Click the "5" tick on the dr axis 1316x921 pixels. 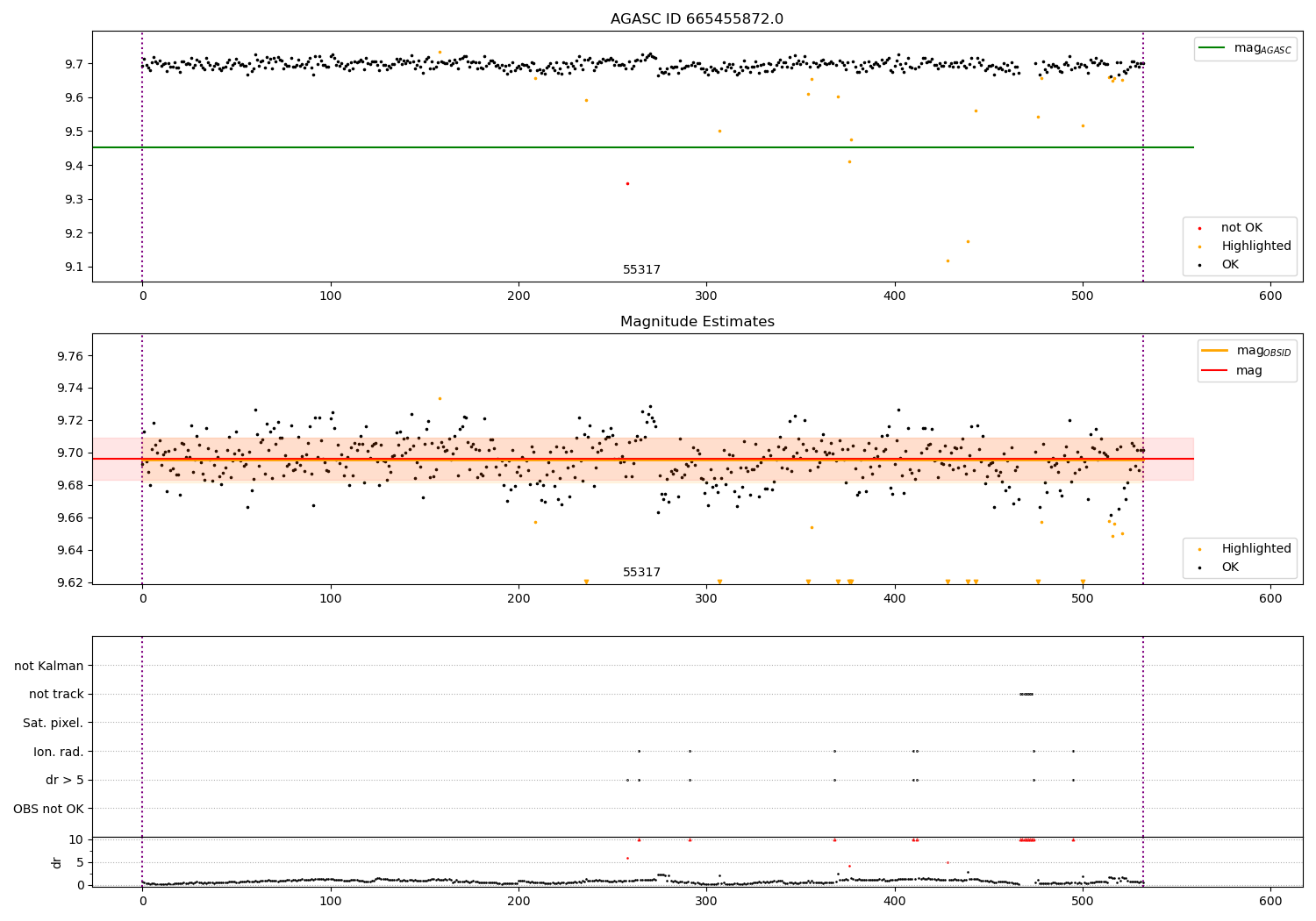pyautogui.click(x=80, y=862)
